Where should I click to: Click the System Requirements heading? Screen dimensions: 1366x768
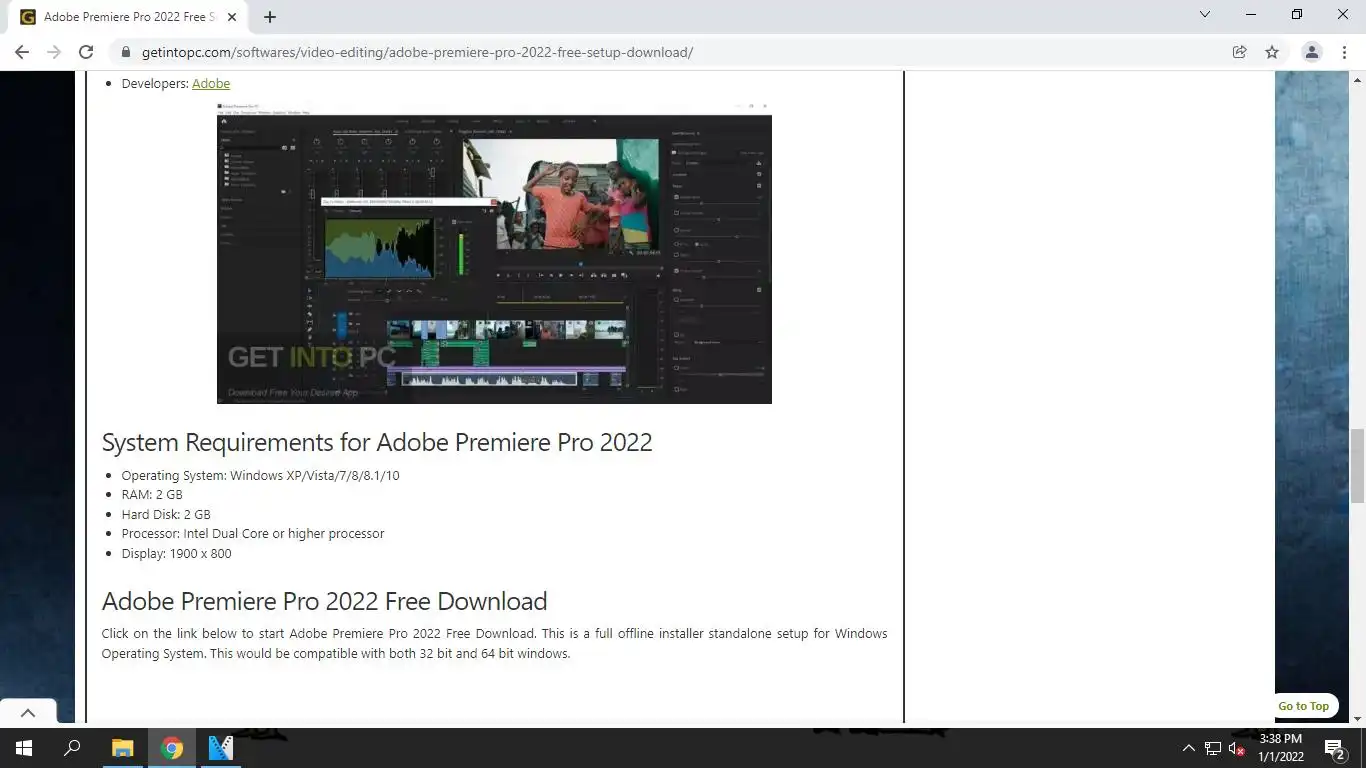pyautogui.click(x=377, y=442)
